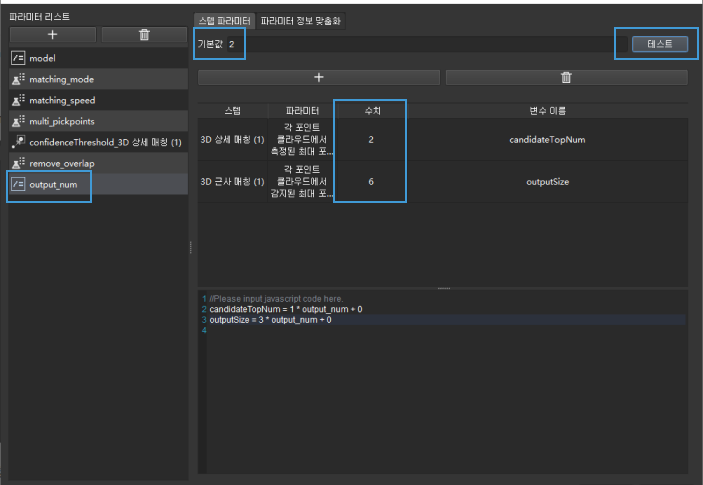Click the 수치 cell showing 6
This screenshot has height=485, width=703.
(x=371, y=182)
